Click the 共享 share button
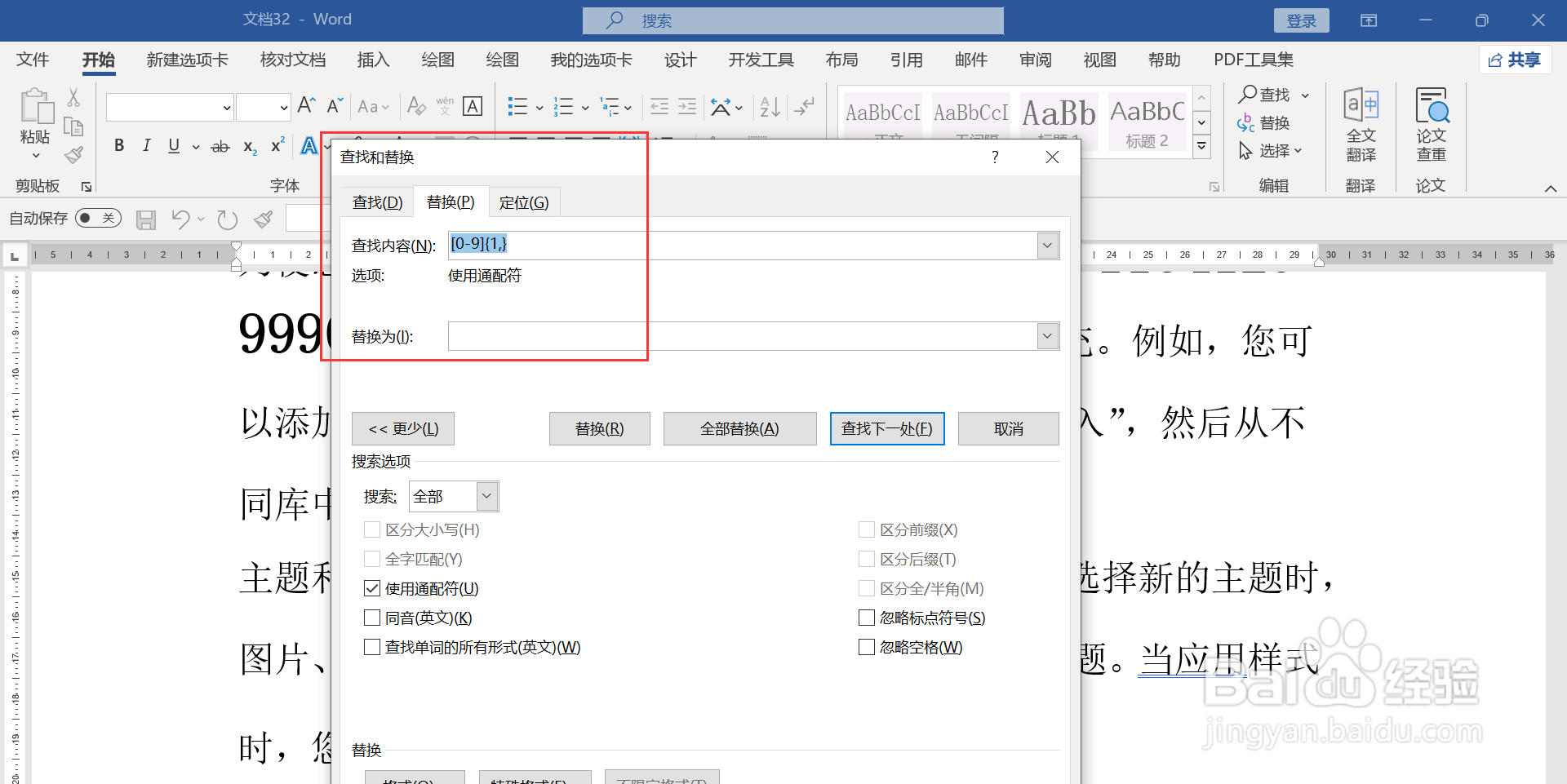Screen dimensions: 1567x784 click(x=1515, y=60)
